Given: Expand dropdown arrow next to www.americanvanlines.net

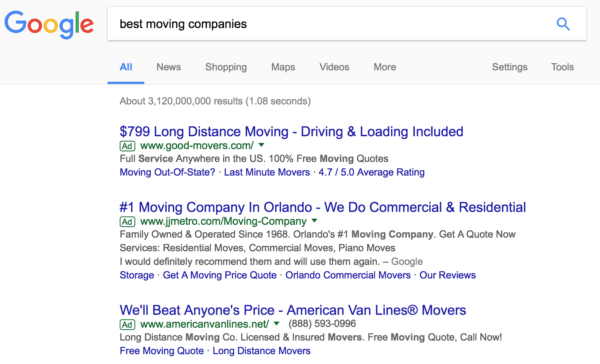Looking at the screenshot, I should [x=277, y=324].
